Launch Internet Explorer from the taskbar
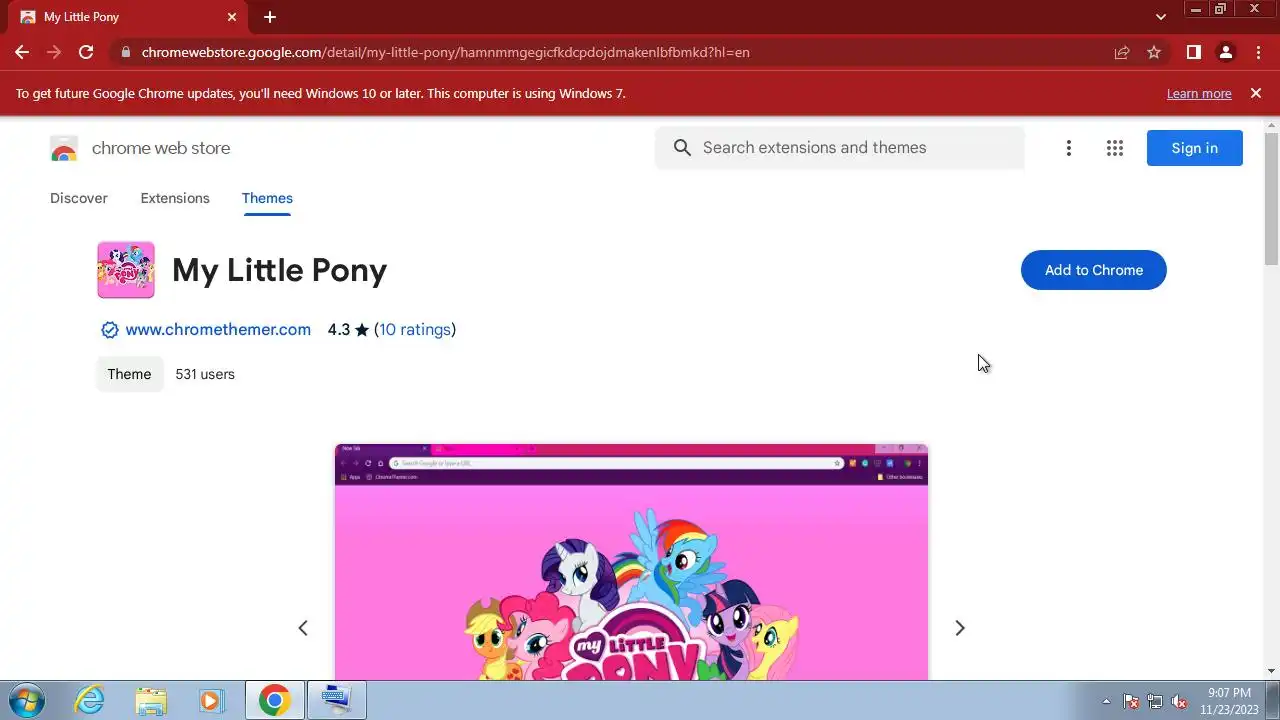This screenshot has height=720, width=1280. [90, 700]
